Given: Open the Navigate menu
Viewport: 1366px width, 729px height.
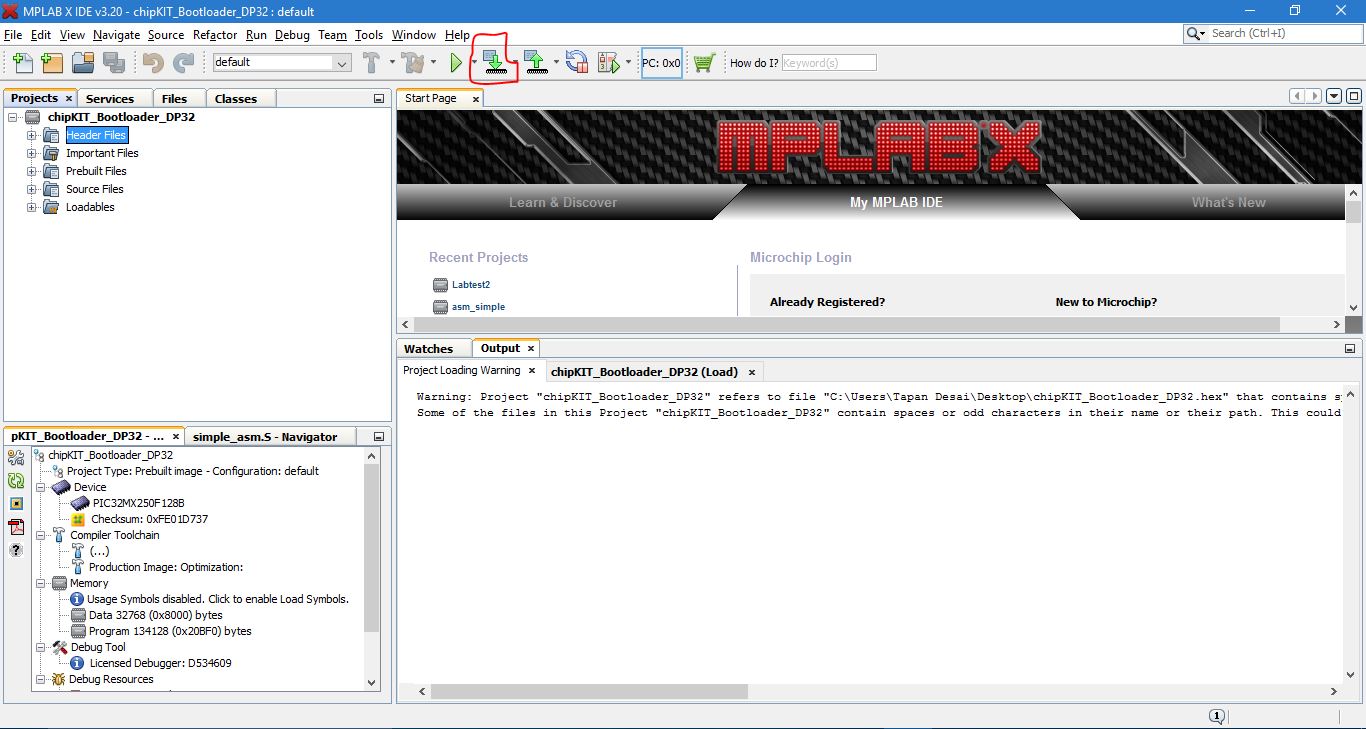Looking at the screenshot, I should (117, 35).
